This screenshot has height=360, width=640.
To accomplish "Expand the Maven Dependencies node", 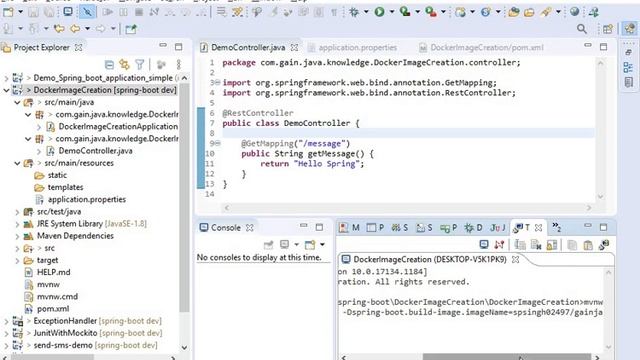I will click(x=18, y=236).
